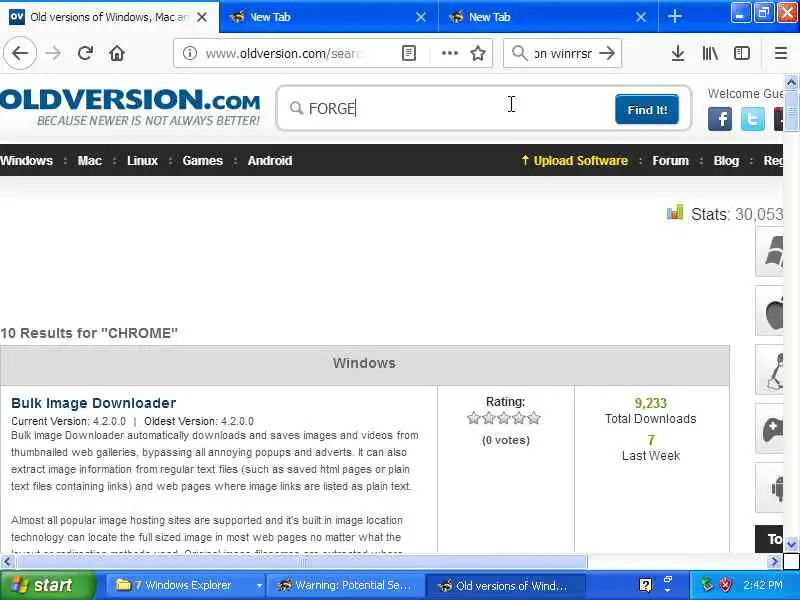Click the address bar URL
The image size is (800, 600).
285,53
